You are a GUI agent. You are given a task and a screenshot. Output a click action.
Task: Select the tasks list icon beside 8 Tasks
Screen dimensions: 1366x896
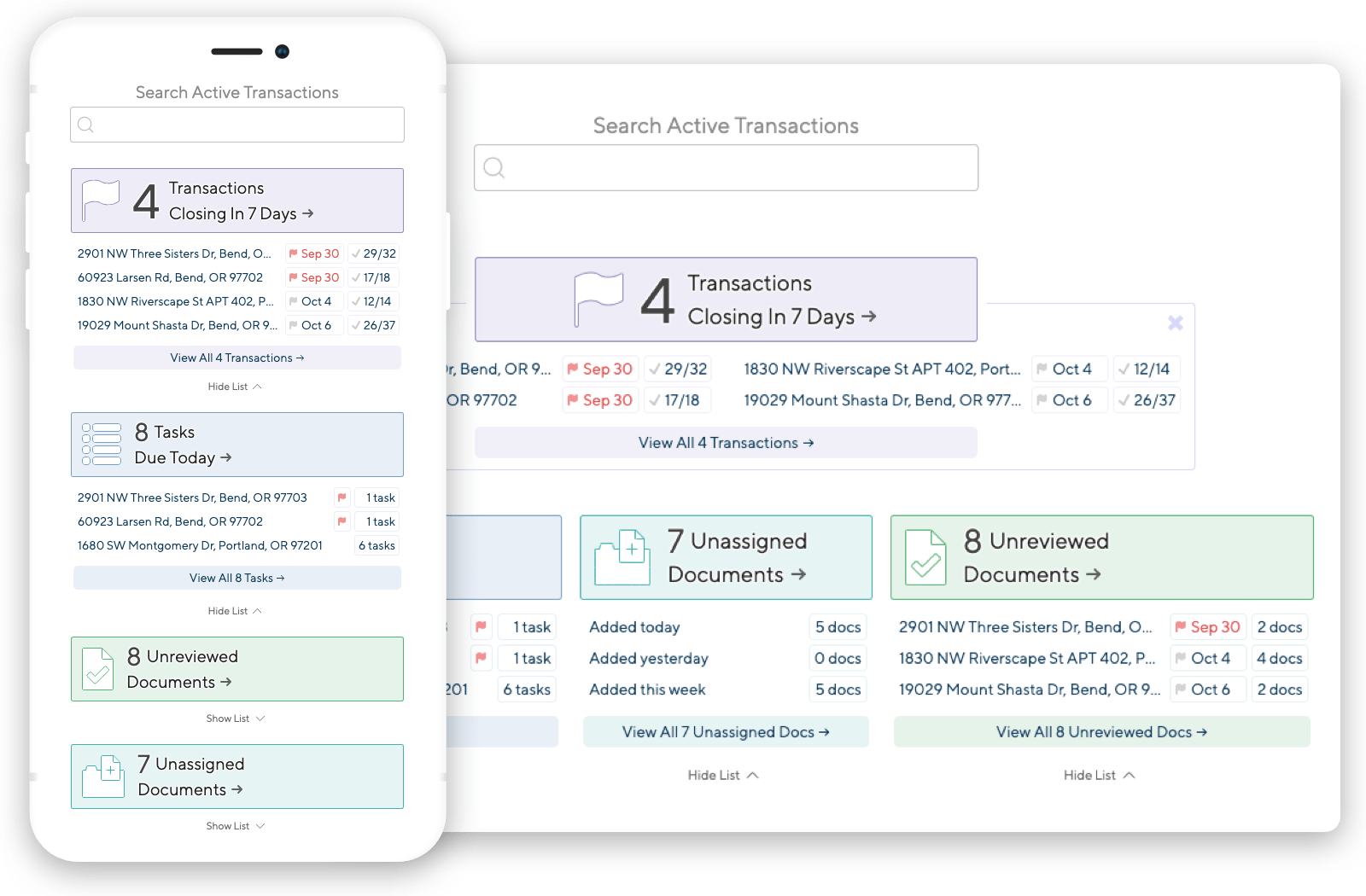pos(101,442)
